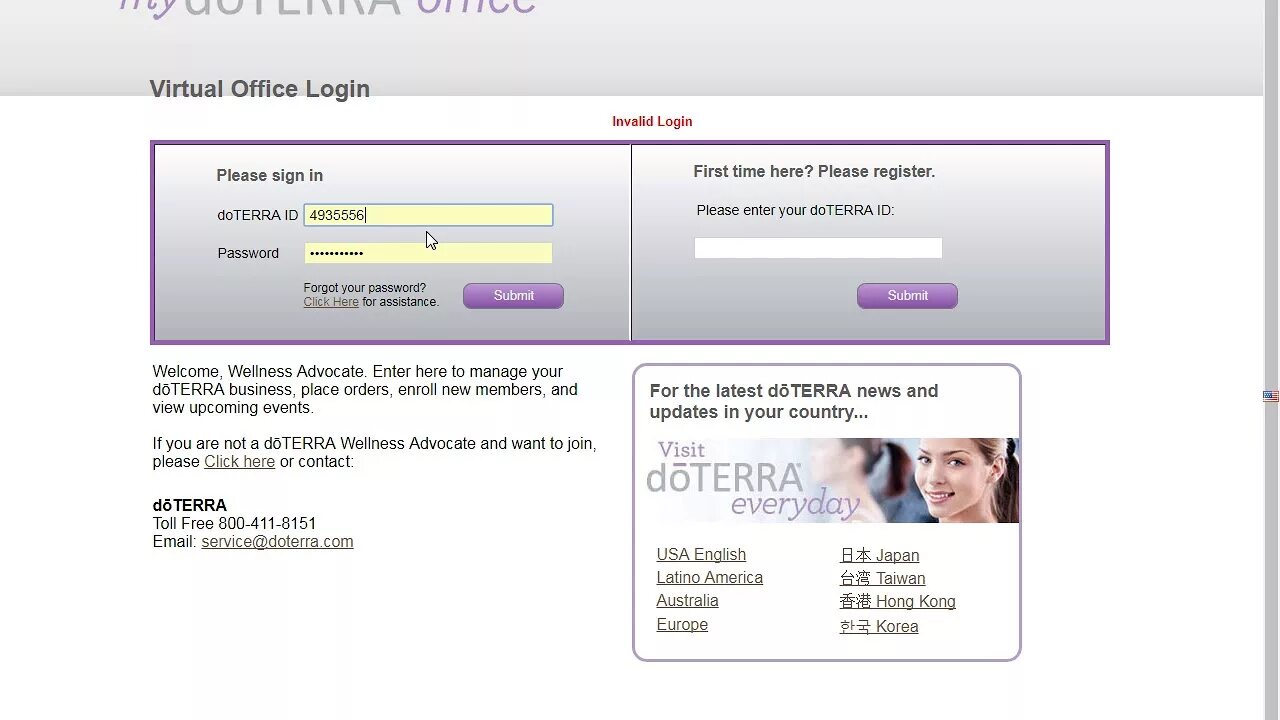1280x720 pixels.
Task: Select Korea country link
Action: point(879,627)
